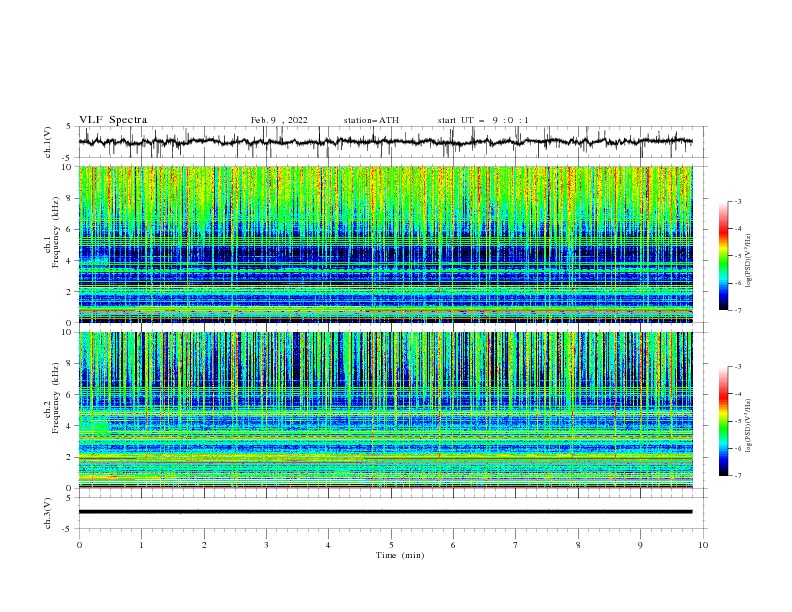Click the 'station=ATH' label
The height and width of the screenshot is (612, 792).
tap(371, 120)
